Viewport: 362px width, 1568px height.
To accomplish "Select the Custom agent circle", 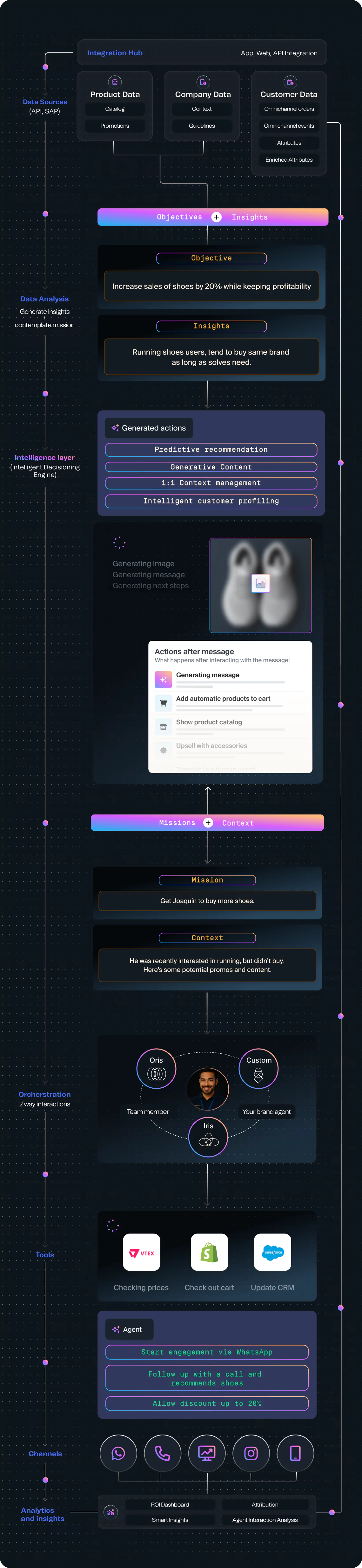I will (x=258, y=1068).
